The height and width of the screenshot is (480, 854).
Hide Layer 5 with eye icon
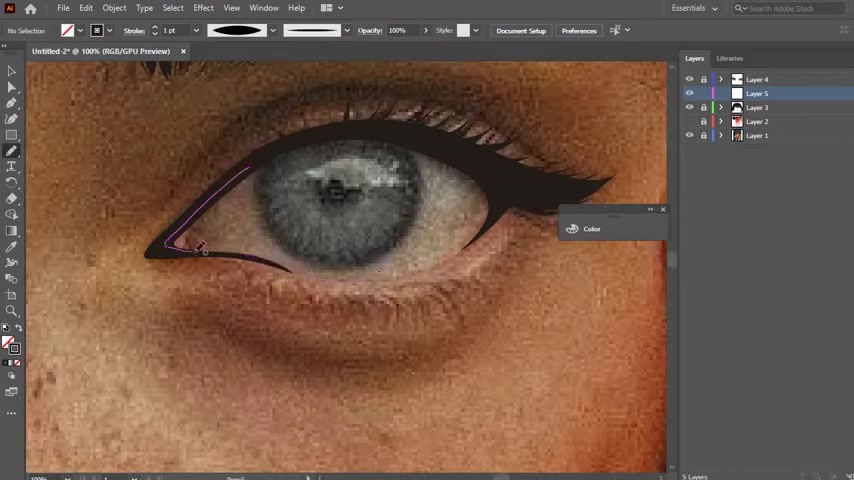pos(690,93)
